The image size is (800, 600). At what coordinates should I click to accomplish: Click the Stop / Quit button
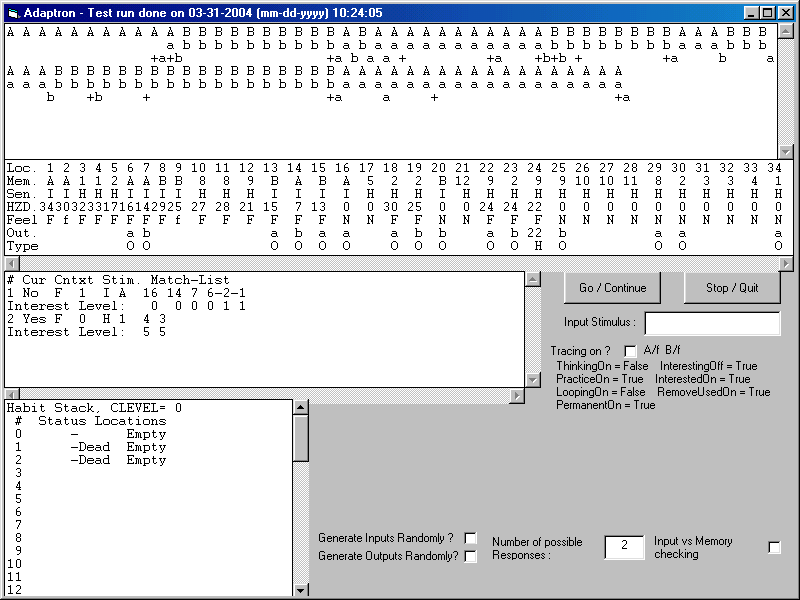tap(732, 288)
